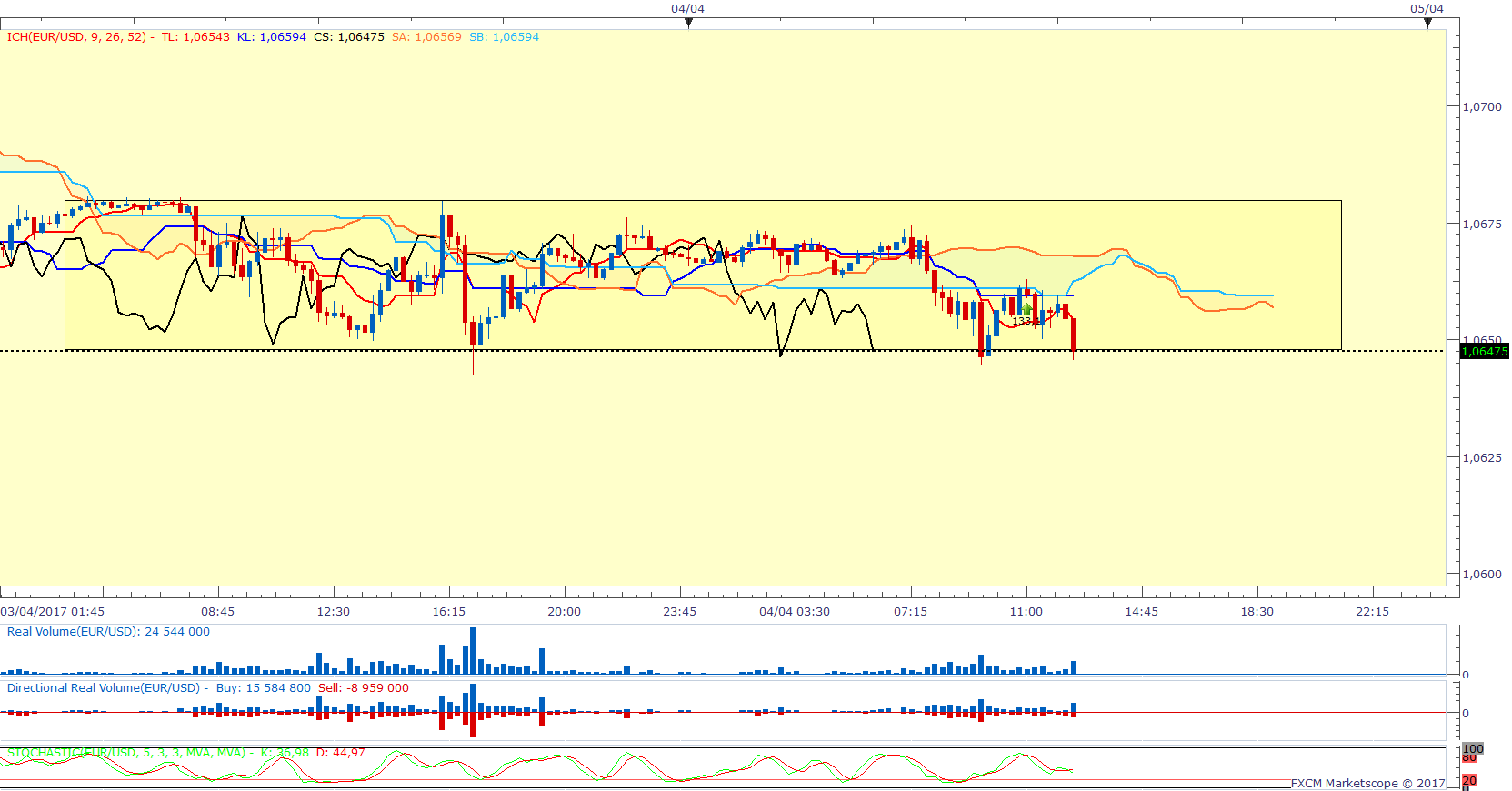Click the 1,0675 price axis label
1512x791 pixels.
click(x=1482, y=224)
